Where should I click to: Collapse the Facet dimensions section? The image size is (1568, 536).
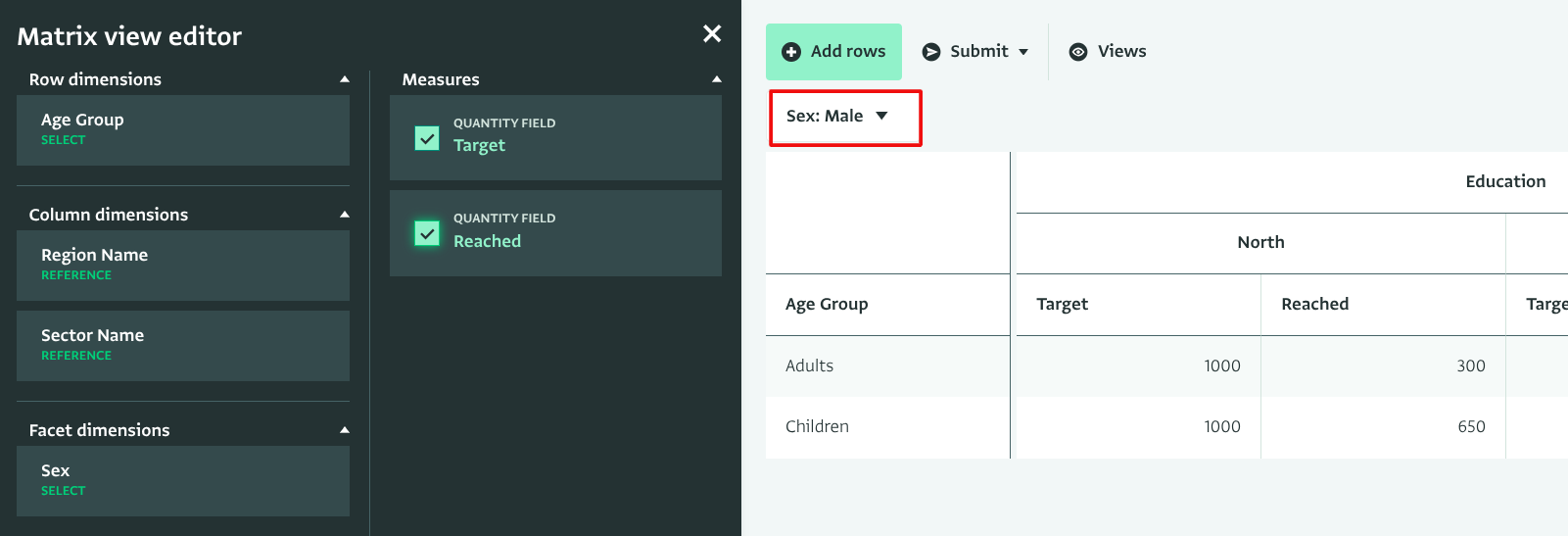(x=344, y=430)
